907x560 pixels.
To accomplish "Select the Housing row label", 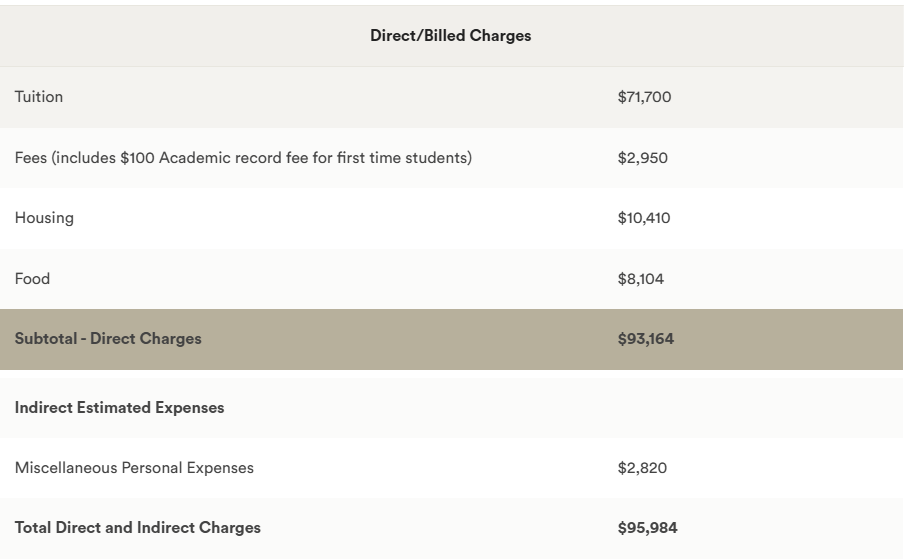I will coord(44,218).
